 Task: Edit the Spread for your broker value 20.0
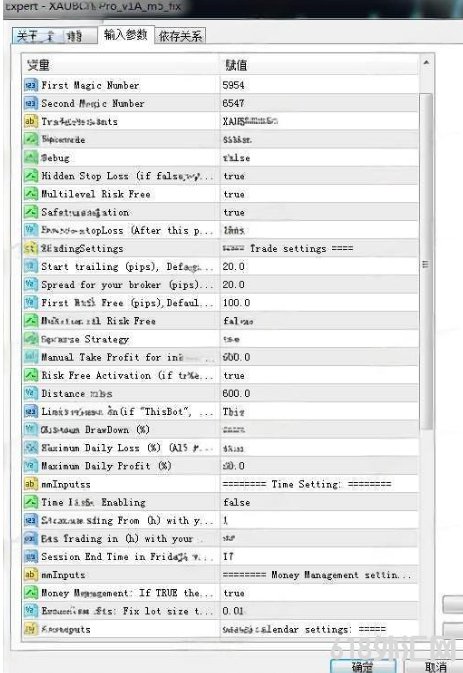(x=319, y=284)
